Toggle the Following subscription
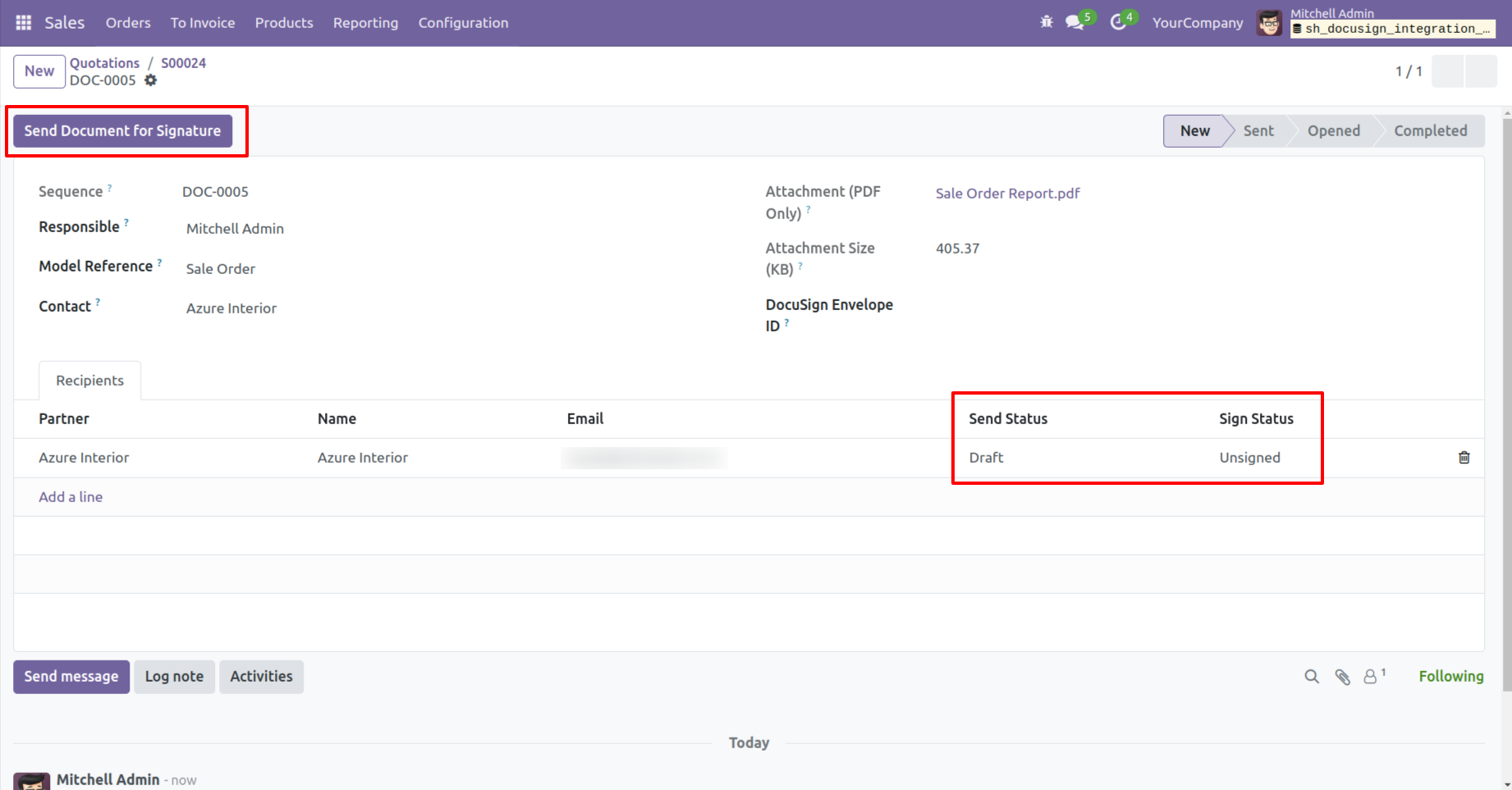 click(x=1450, y=677)
